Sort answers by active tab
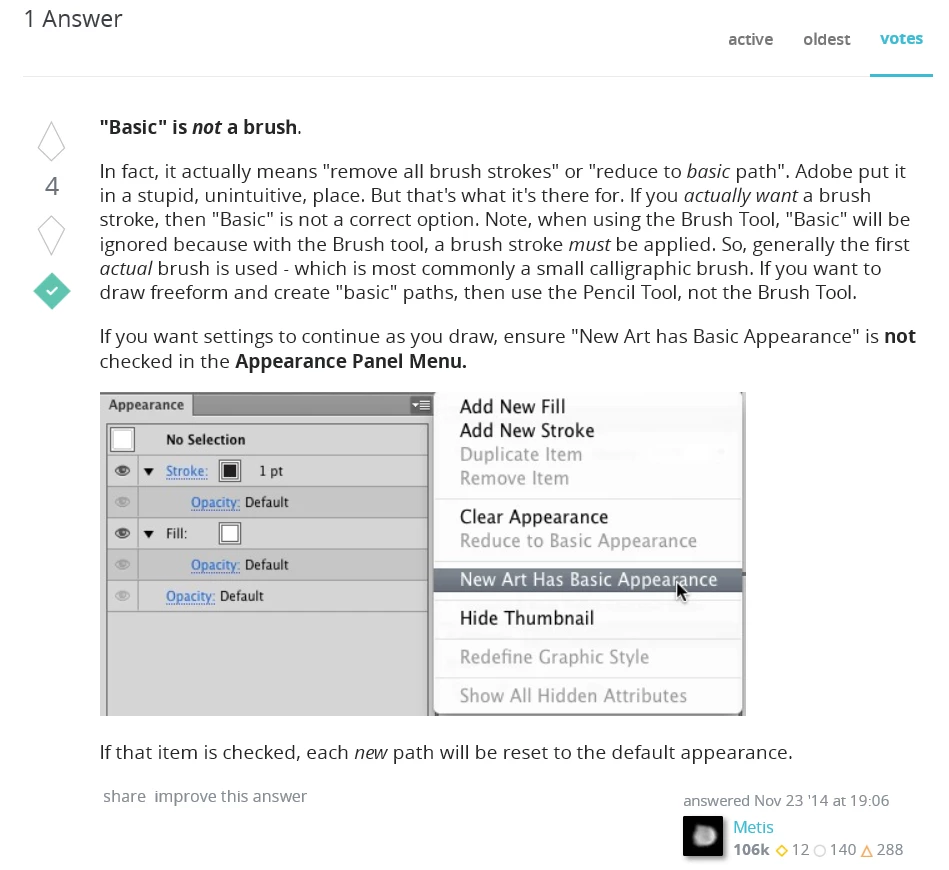This screenshot has height=870, width=949. (x=750, y=39)
